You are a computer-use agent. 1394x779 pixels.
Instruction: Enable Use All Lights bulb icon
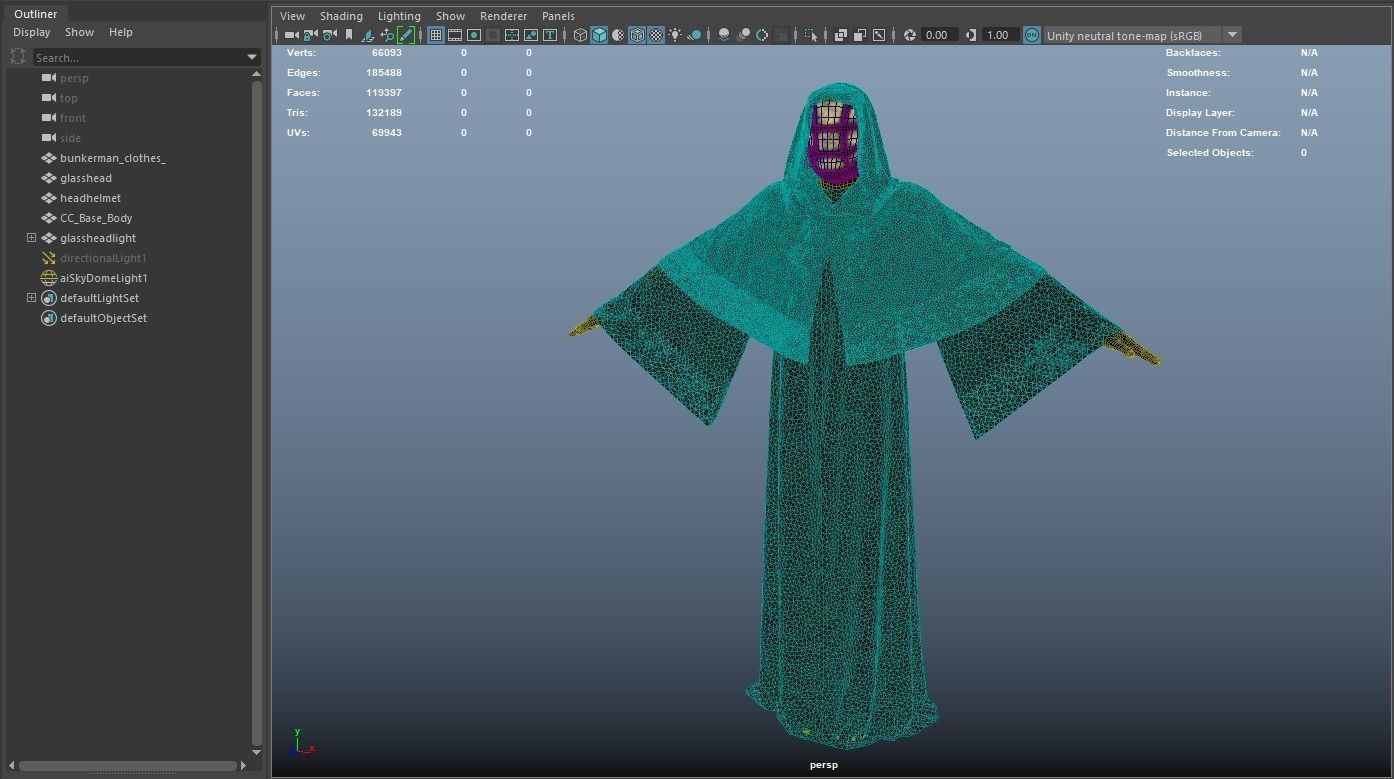click(675, 35)
